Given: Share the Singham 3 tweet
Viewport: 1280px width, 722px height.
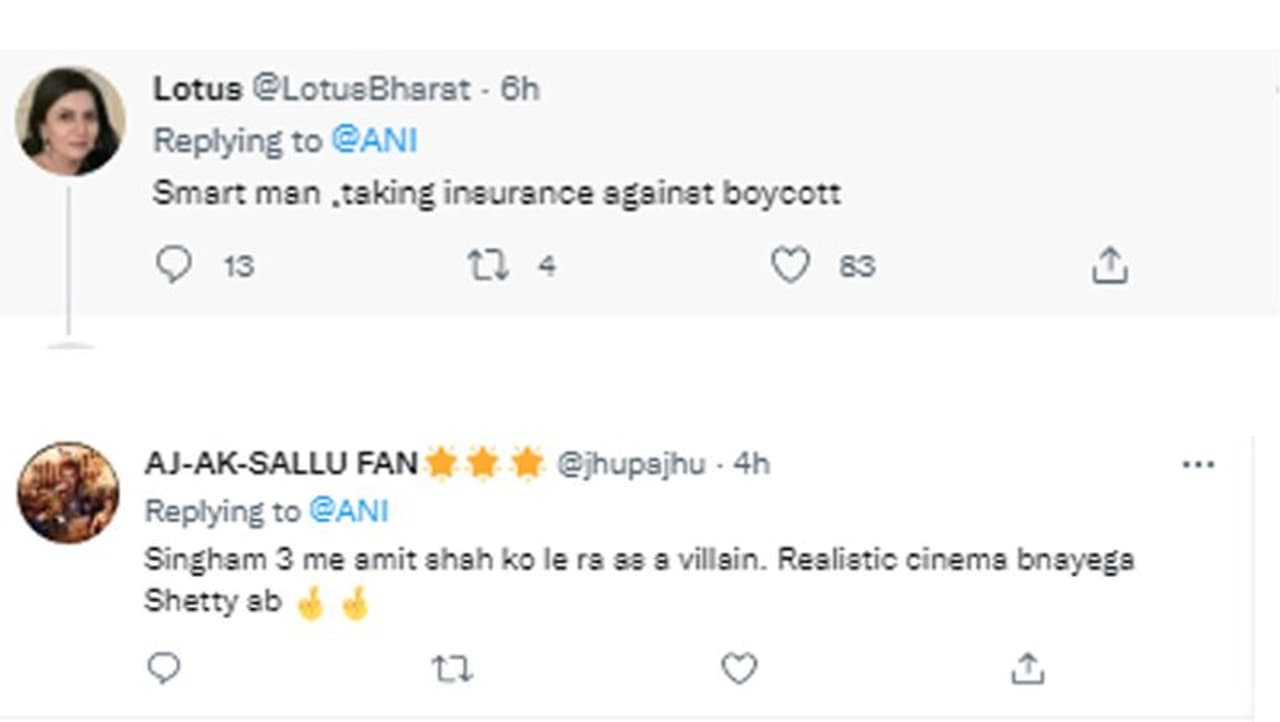Looking at the screenshot, I should [1027, 668].
